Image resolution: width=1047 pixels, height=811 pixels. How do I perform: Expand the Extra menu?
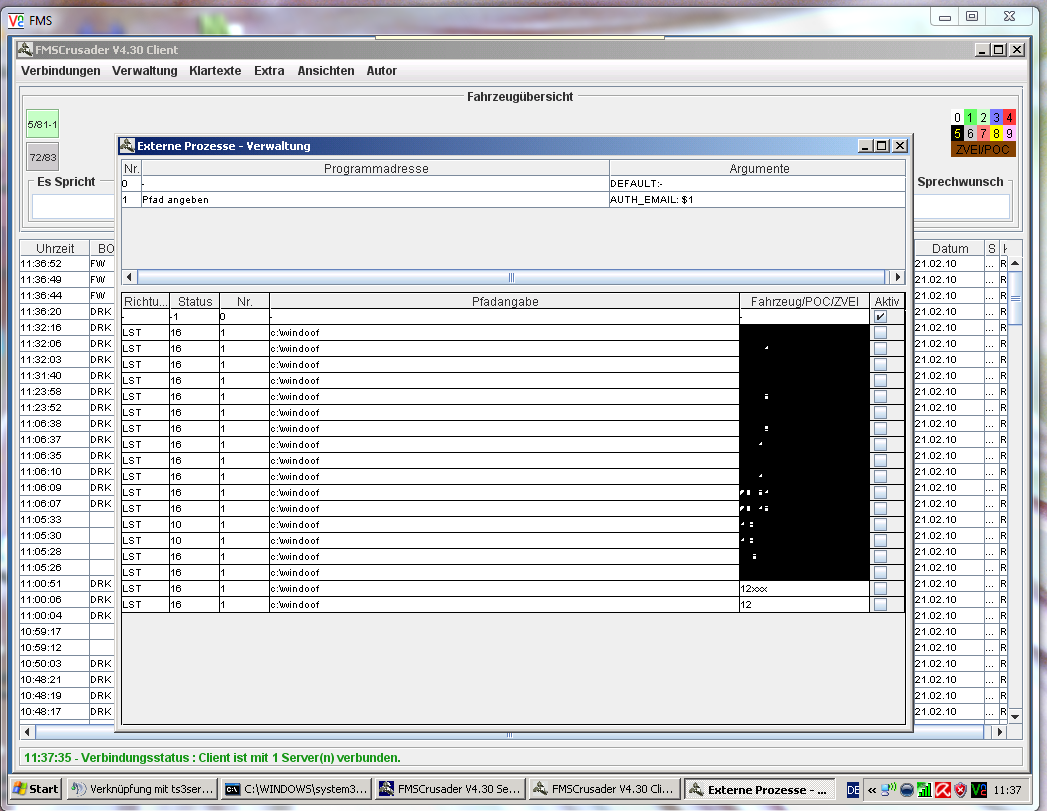(x=269, y=71)
